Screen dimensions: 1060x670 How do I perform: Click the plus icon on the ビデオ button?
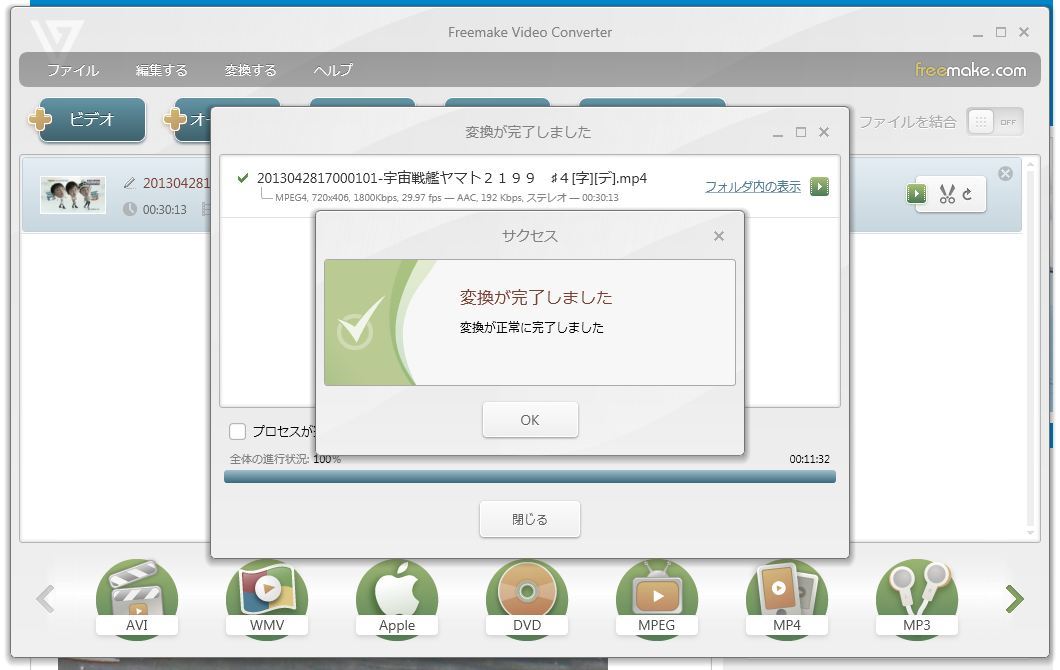tap(40, 120)
